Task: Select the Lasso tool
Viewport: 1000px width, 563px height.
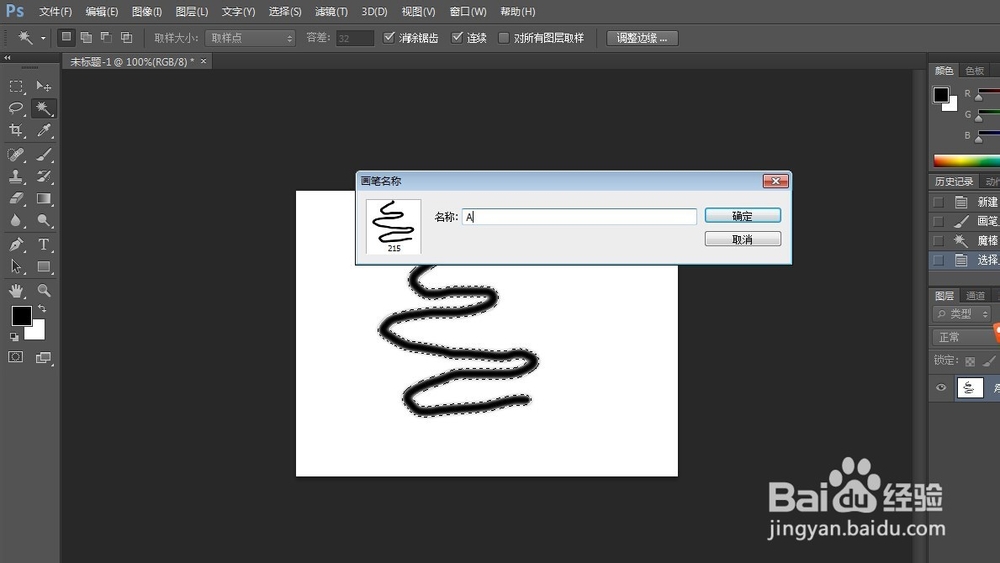Action: click(x=16, y=108)
